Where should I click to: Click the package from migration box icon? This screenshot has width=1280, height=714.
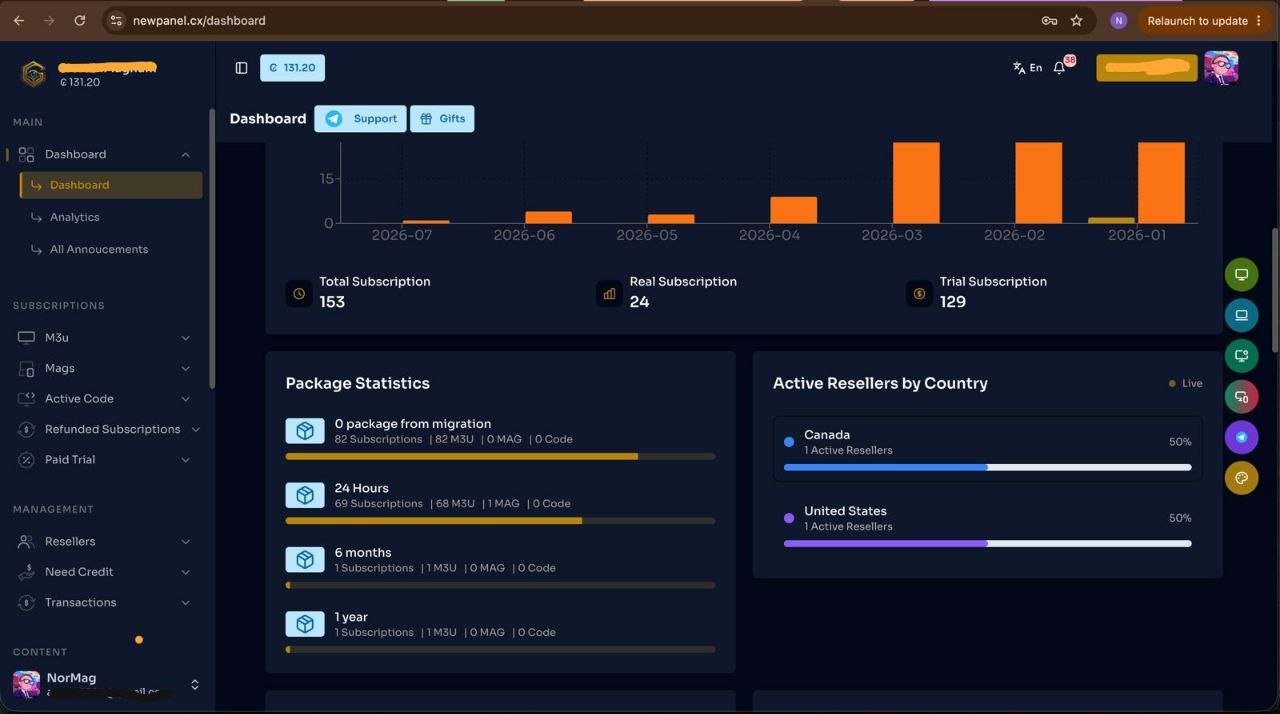click(x=305, y=431)
